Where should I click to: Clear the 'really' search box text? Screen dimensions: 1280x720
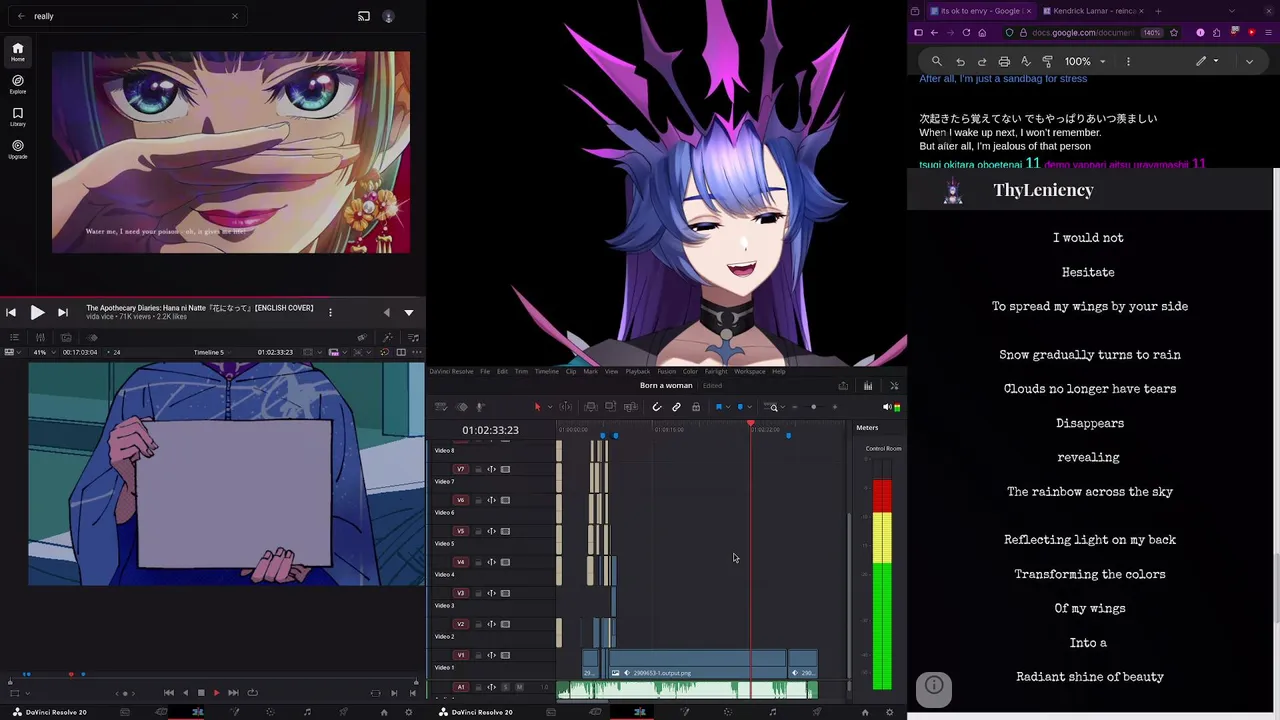[x=235, y=16]
